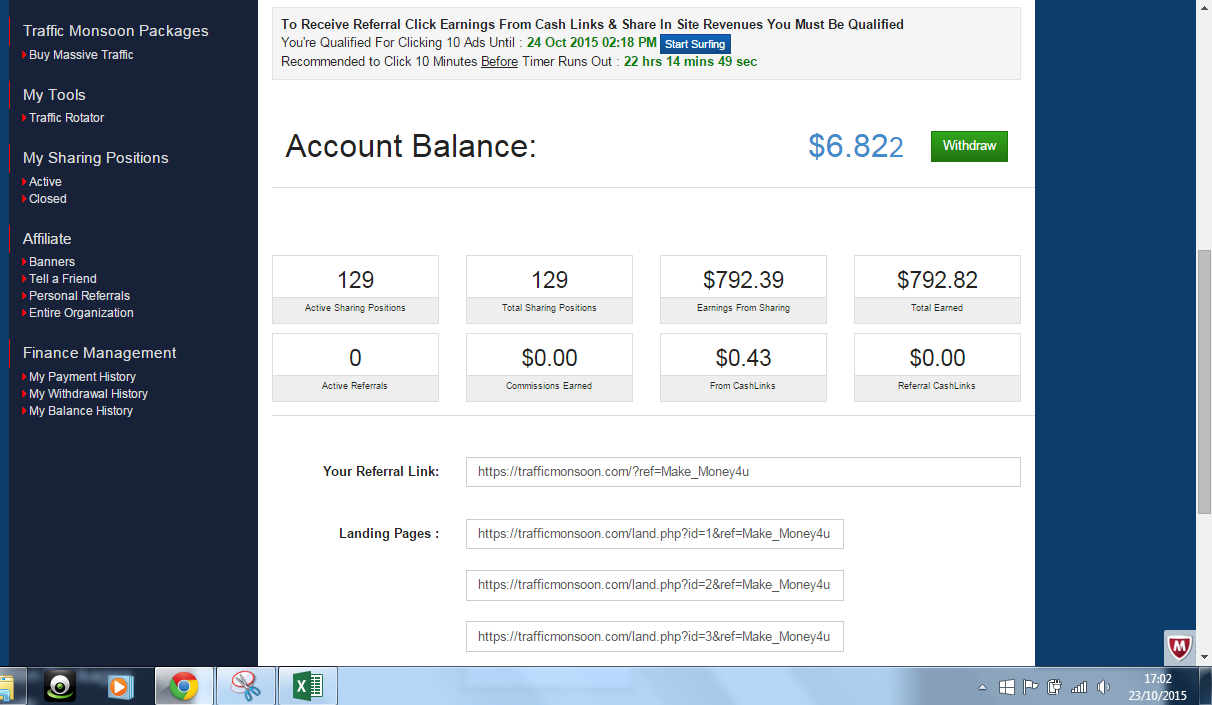Image resolution: width=1212 pixels, height=705 pixels.
Task: Open Buy Massive Traffic link
Action: click(81, 55)
